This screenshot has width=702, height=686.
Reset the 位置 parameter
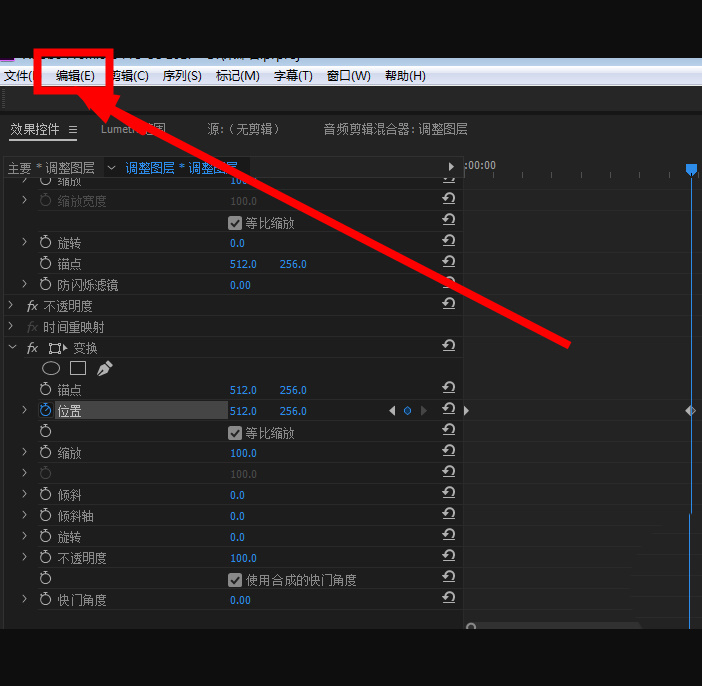coord(449,408)
